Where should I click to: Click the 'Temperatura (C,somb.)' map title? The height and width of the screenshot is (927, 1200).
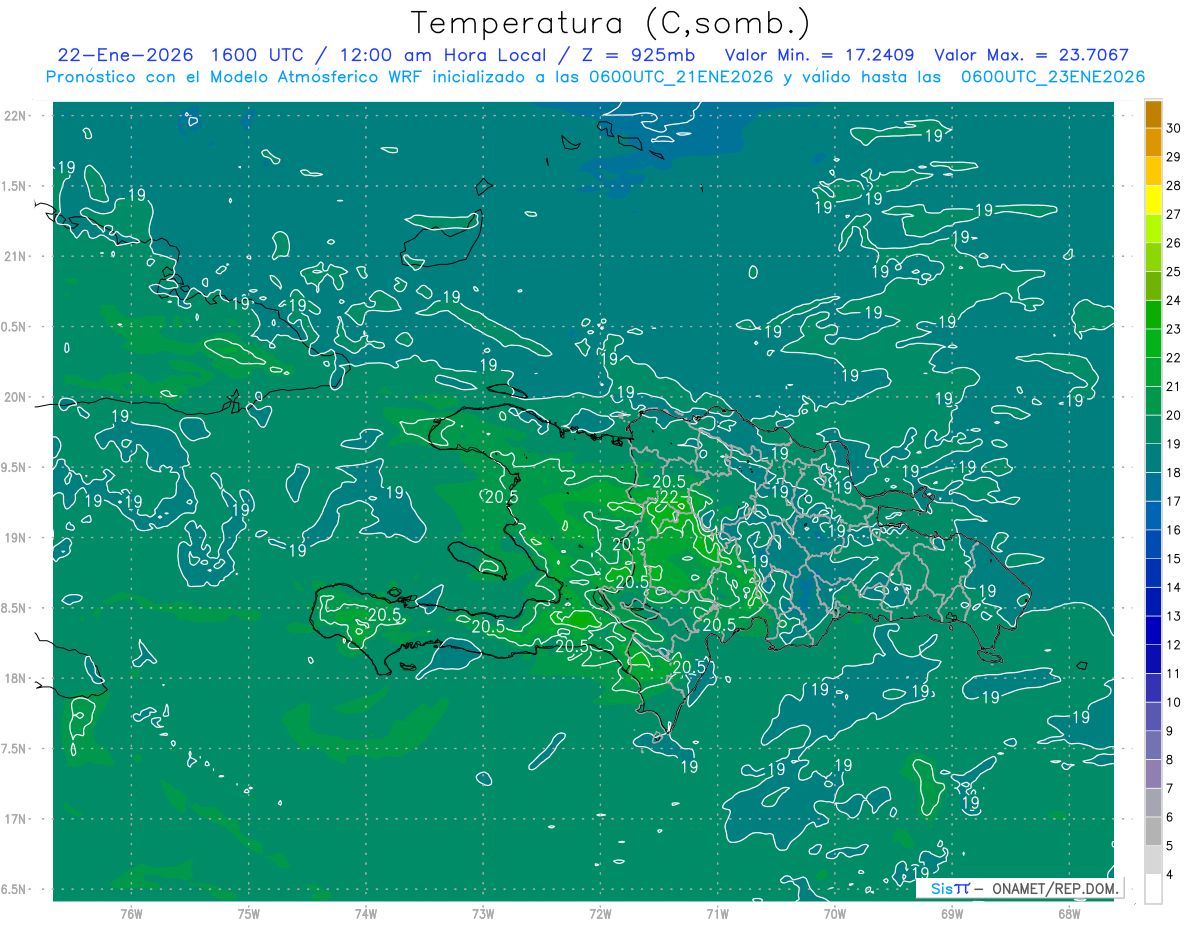pos(611,23)
